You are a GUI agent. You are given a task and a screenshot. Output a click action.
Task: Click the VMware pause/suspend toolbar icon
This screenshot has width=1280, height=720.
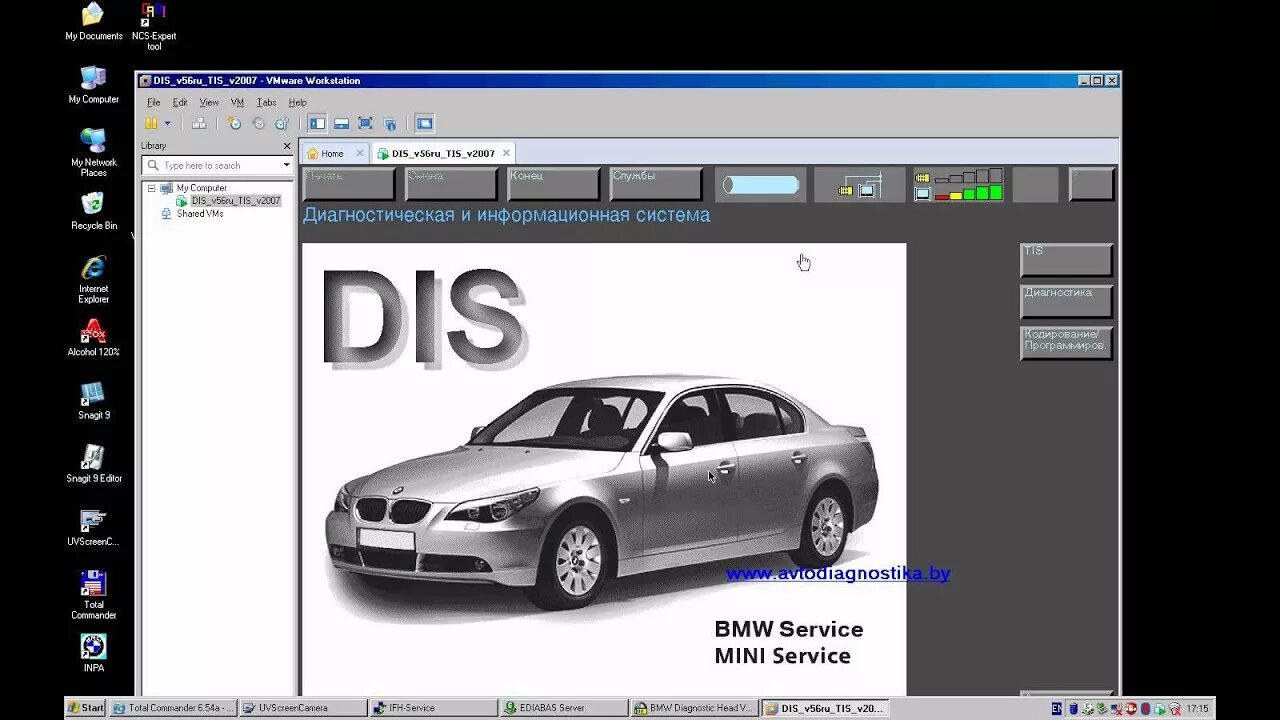tap(151, 123)
